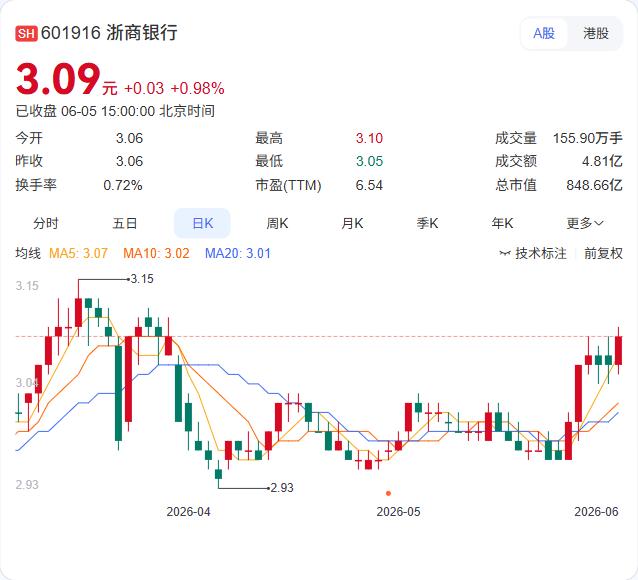Click the 今开 opening price 3.06 value
This screenshot has width=638, height=580.
(129, 138)
